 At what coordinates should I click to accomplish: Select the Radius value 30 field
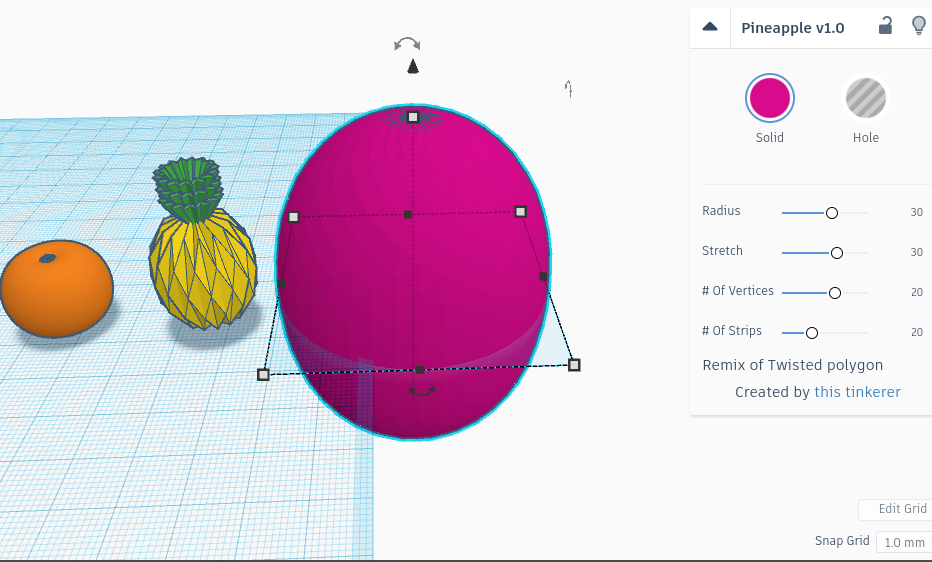coord(916,212)
